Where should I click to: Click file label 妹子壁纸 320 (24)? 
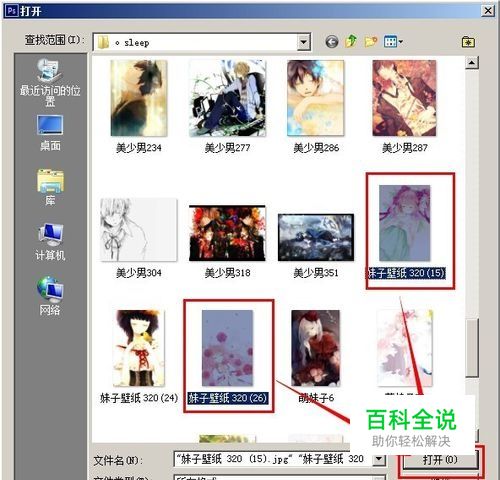(139, 398)
